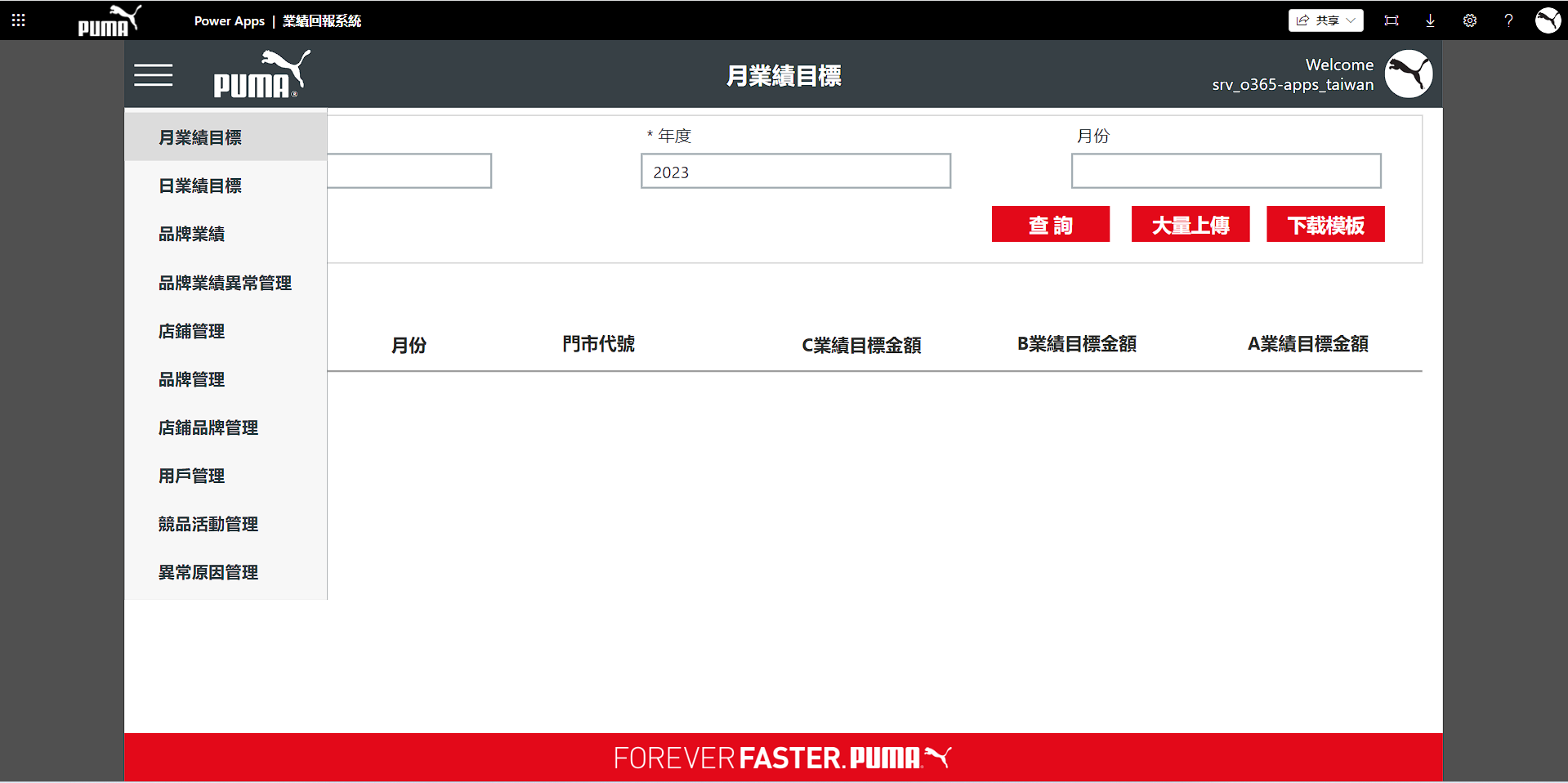
Task: Open settings gear icon
Action: (x=1469, y=20)
